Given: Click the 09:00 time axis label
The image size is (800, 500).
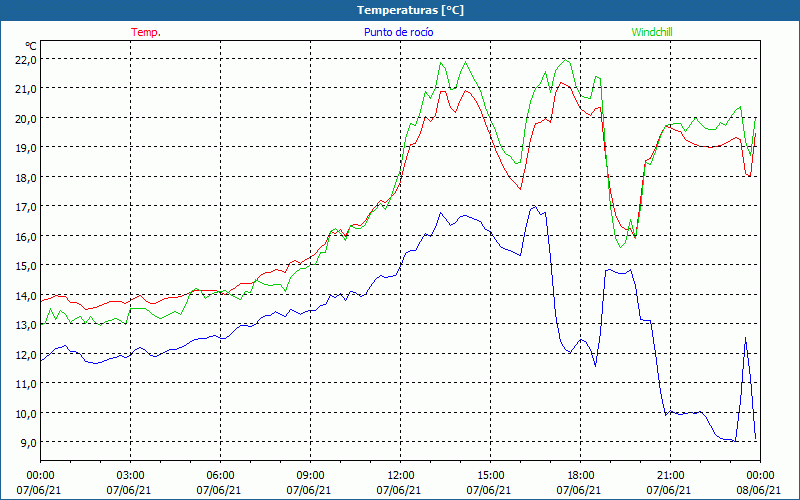Looking at the screenshot, I should [310, 476].
